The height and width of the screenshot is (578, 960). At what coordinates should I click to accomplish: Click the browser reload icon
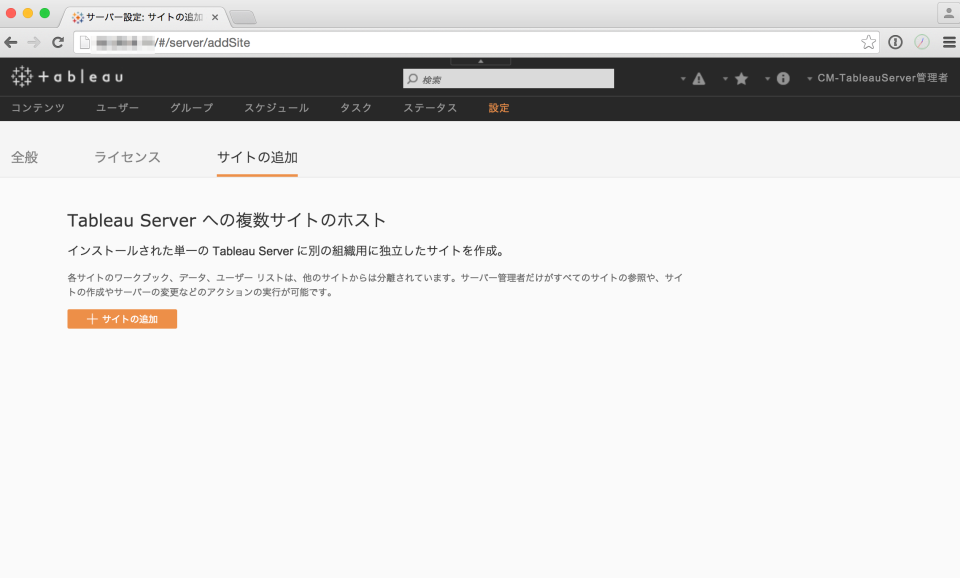(x=57, y=42)
